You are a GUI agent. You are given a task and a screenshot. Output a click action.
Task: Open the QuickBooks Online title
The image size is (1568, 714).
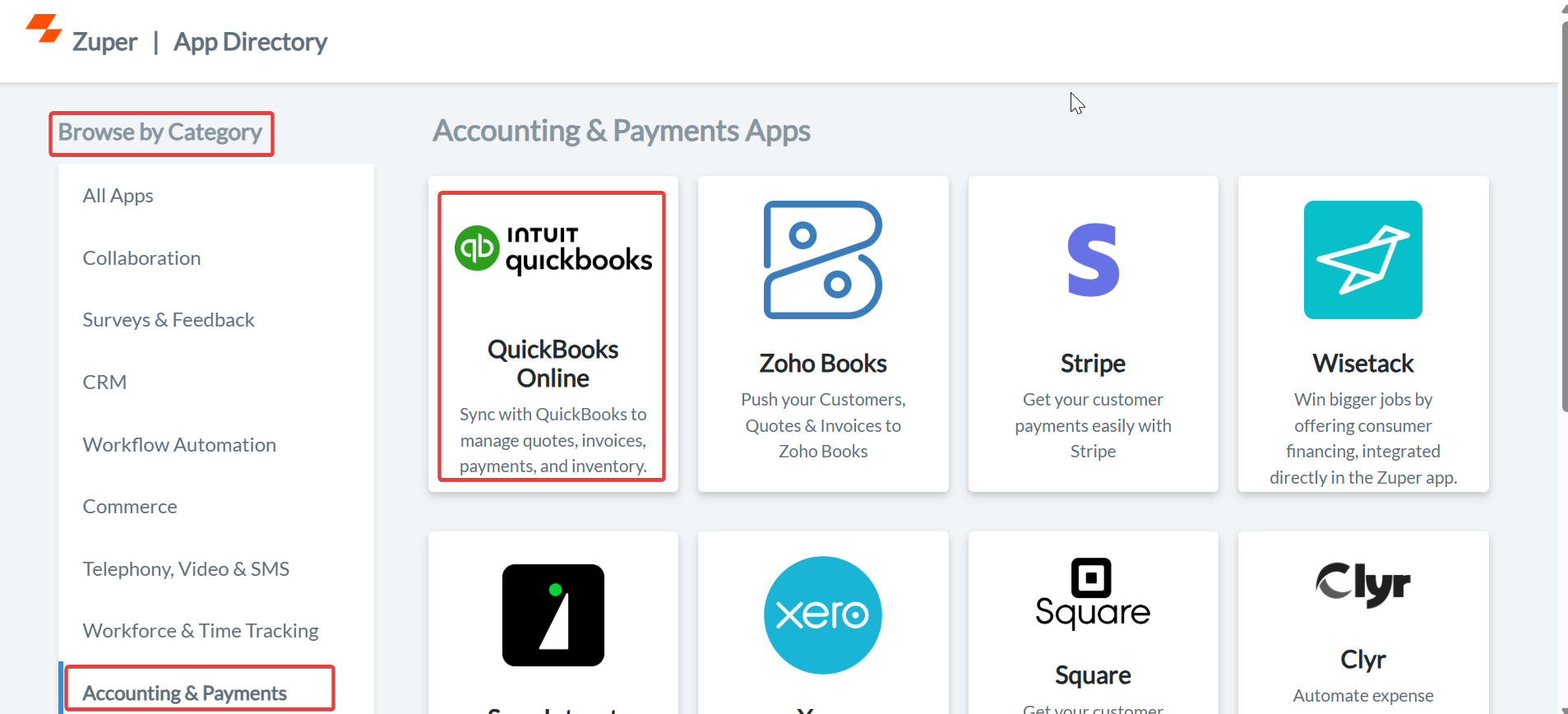553,364
